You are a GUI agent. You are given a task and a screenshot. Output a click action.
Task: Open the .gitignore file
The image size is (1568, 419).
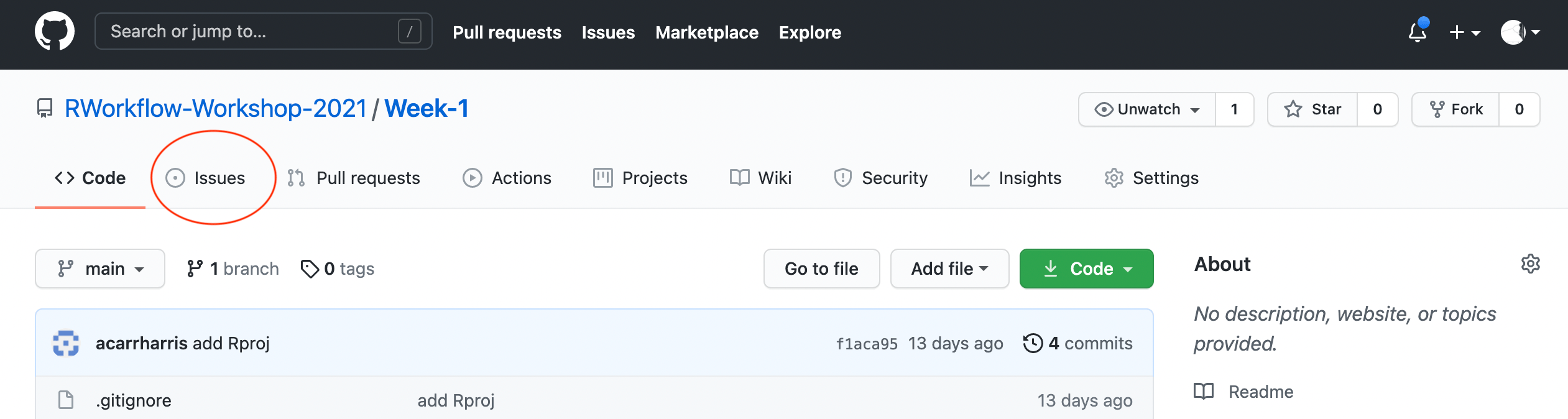click(134, 400)
